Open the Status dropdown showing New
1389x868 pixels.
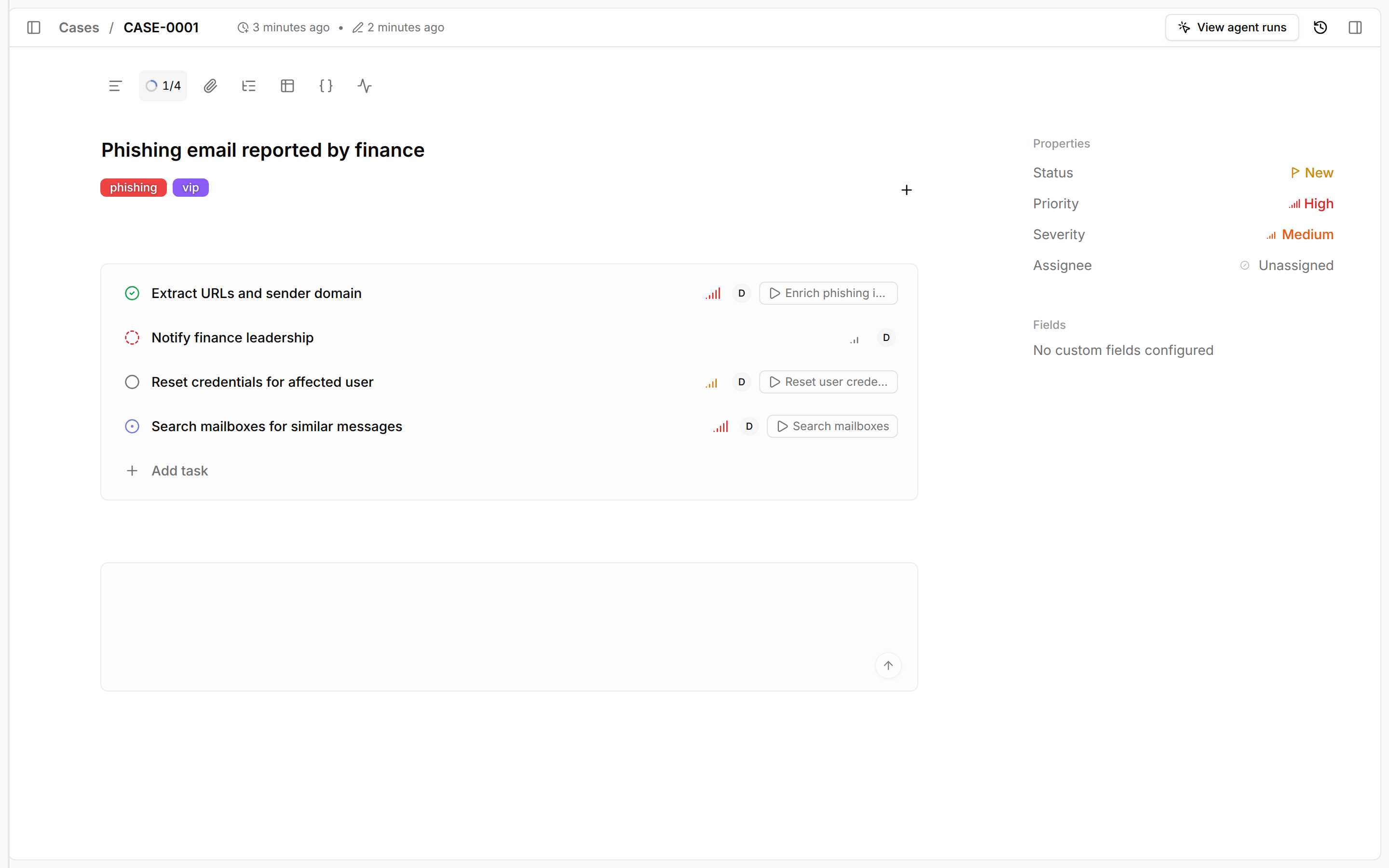1311,173
